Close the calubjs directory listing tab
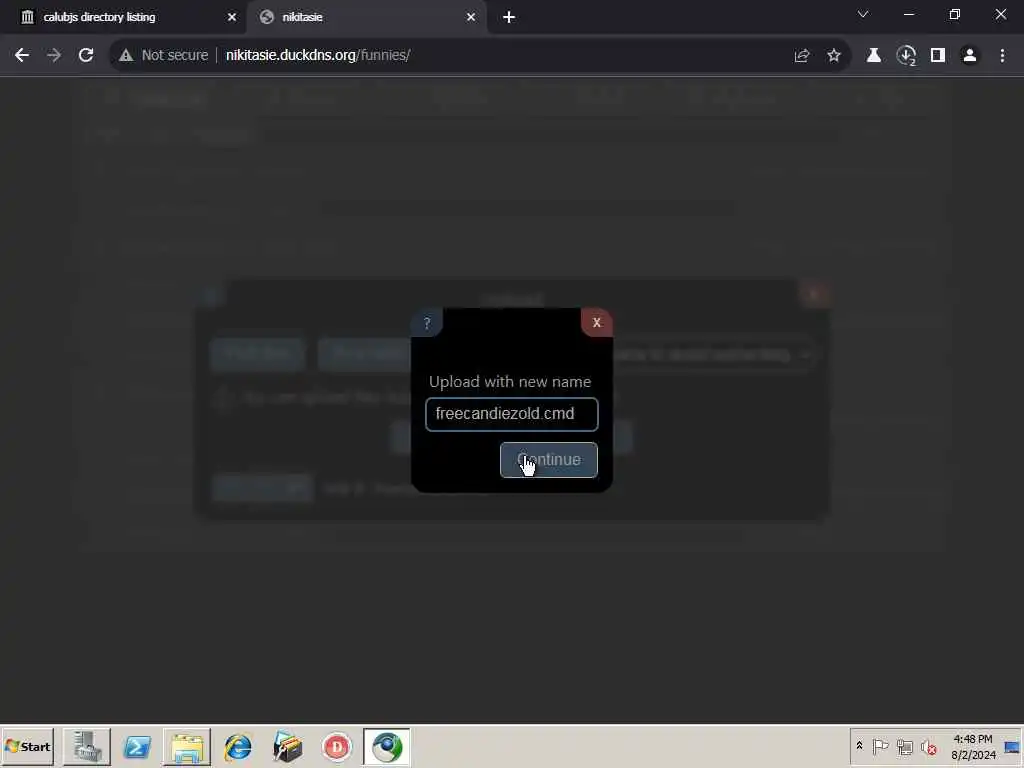 [x=232, y=17]
